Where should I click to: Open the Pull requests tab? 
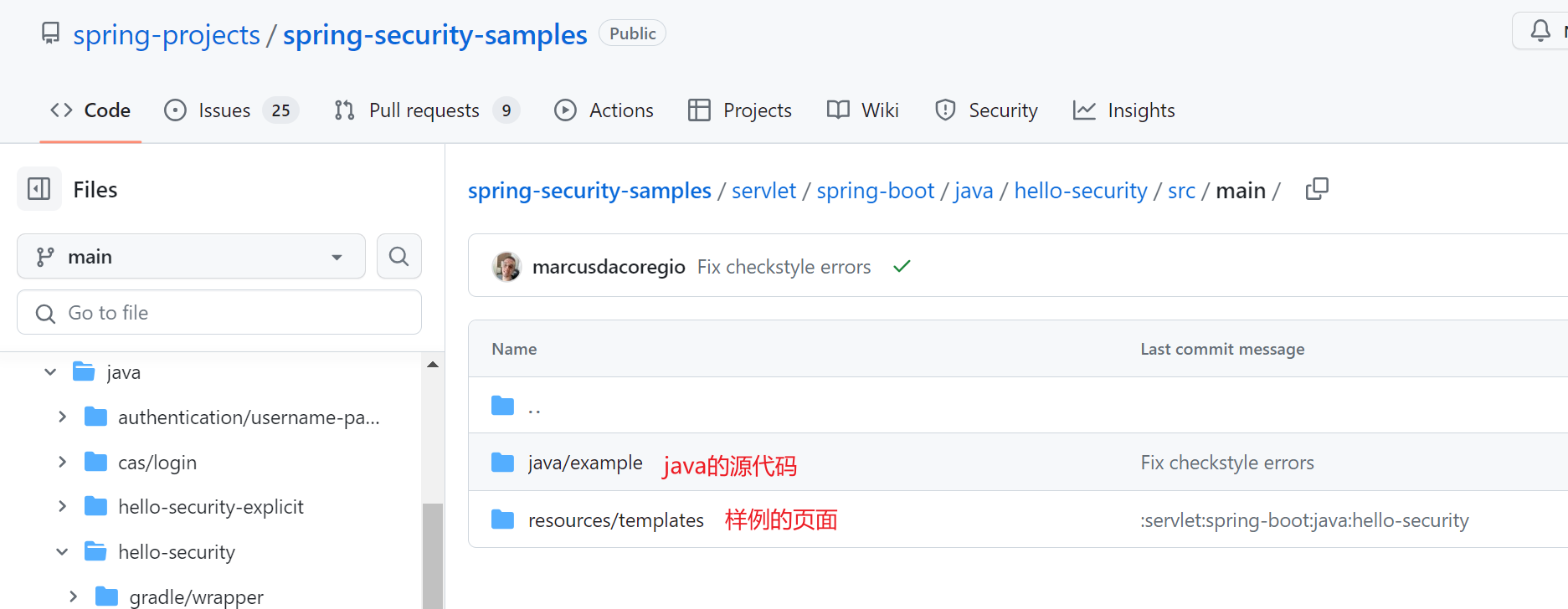[427, 110]
